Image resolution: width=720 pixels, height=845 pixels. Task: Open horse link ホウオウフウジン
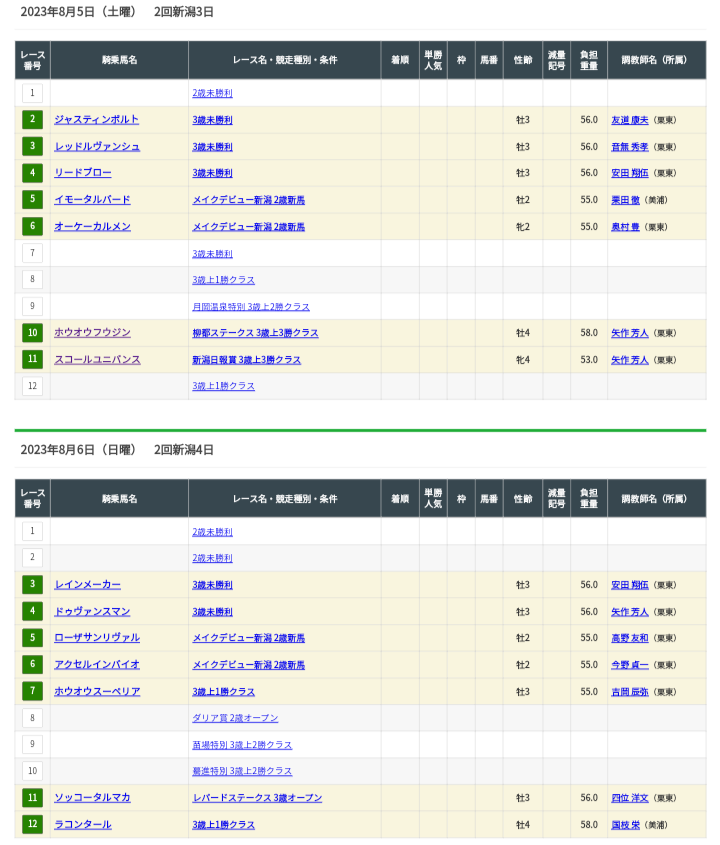click(92, 333)
